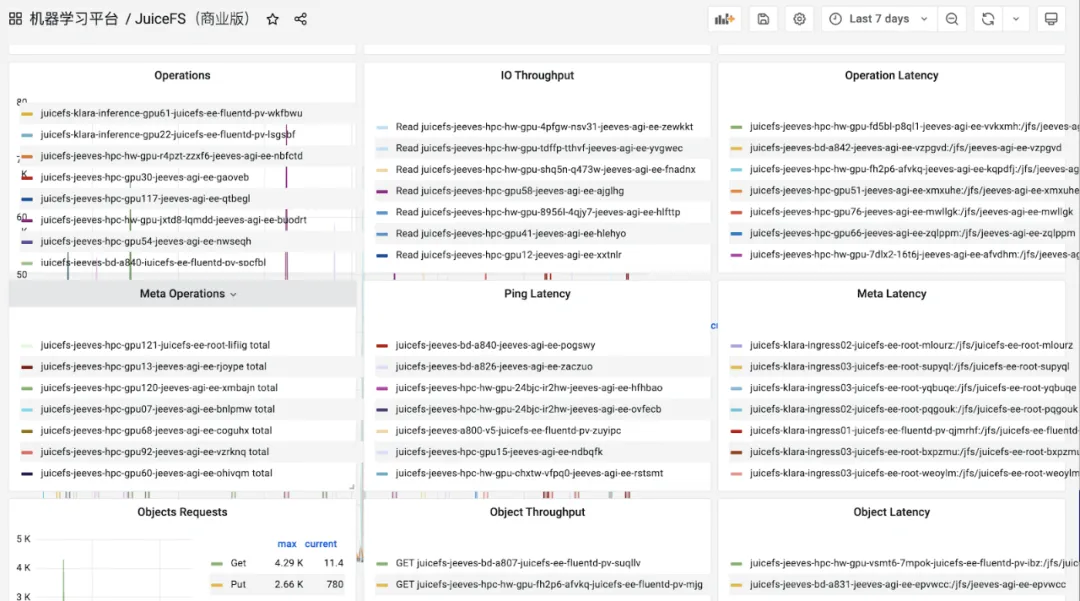Click the yellow Put series color swatch
Screen dimensions: 1080x601
217,585
